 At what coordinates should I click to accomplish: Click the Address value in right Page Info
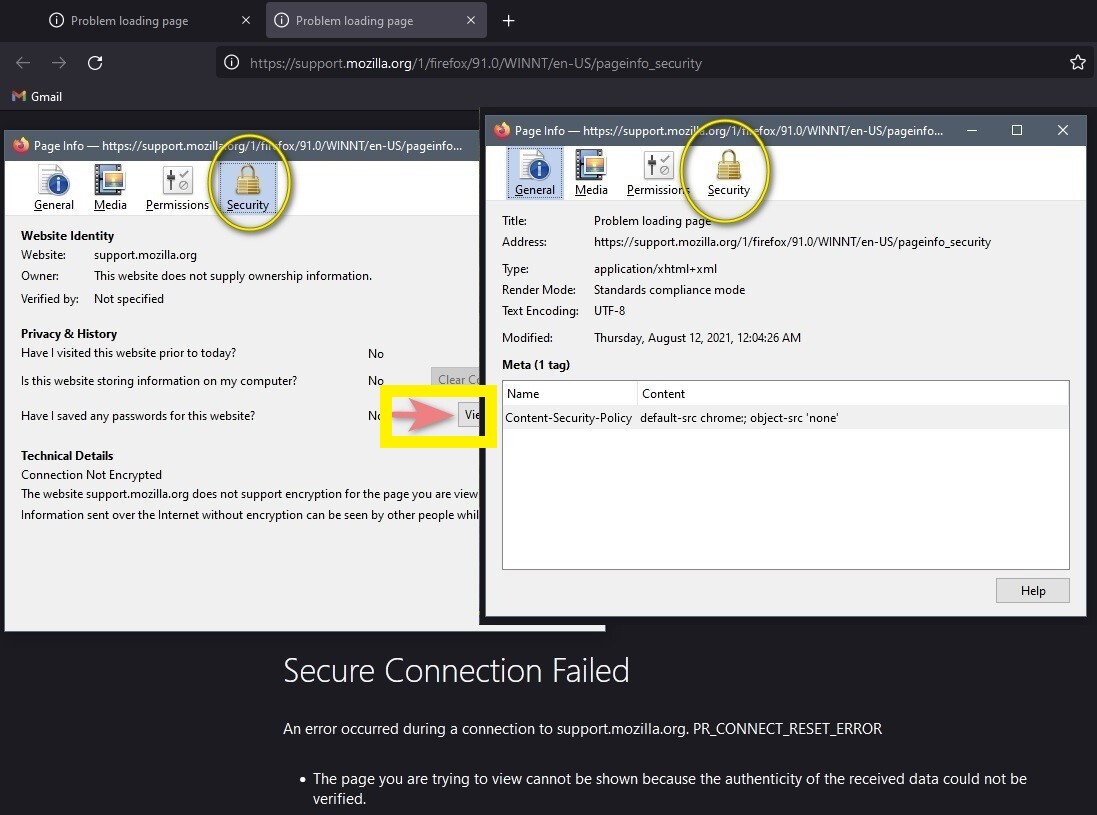tap(792, 241)
